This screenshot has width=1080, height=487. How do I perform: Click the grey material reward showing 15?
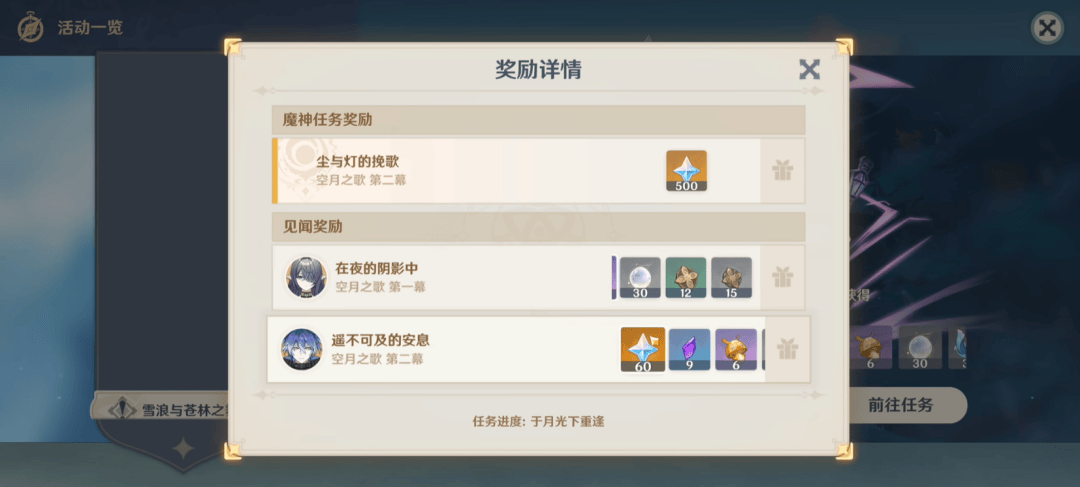(731, 278)
